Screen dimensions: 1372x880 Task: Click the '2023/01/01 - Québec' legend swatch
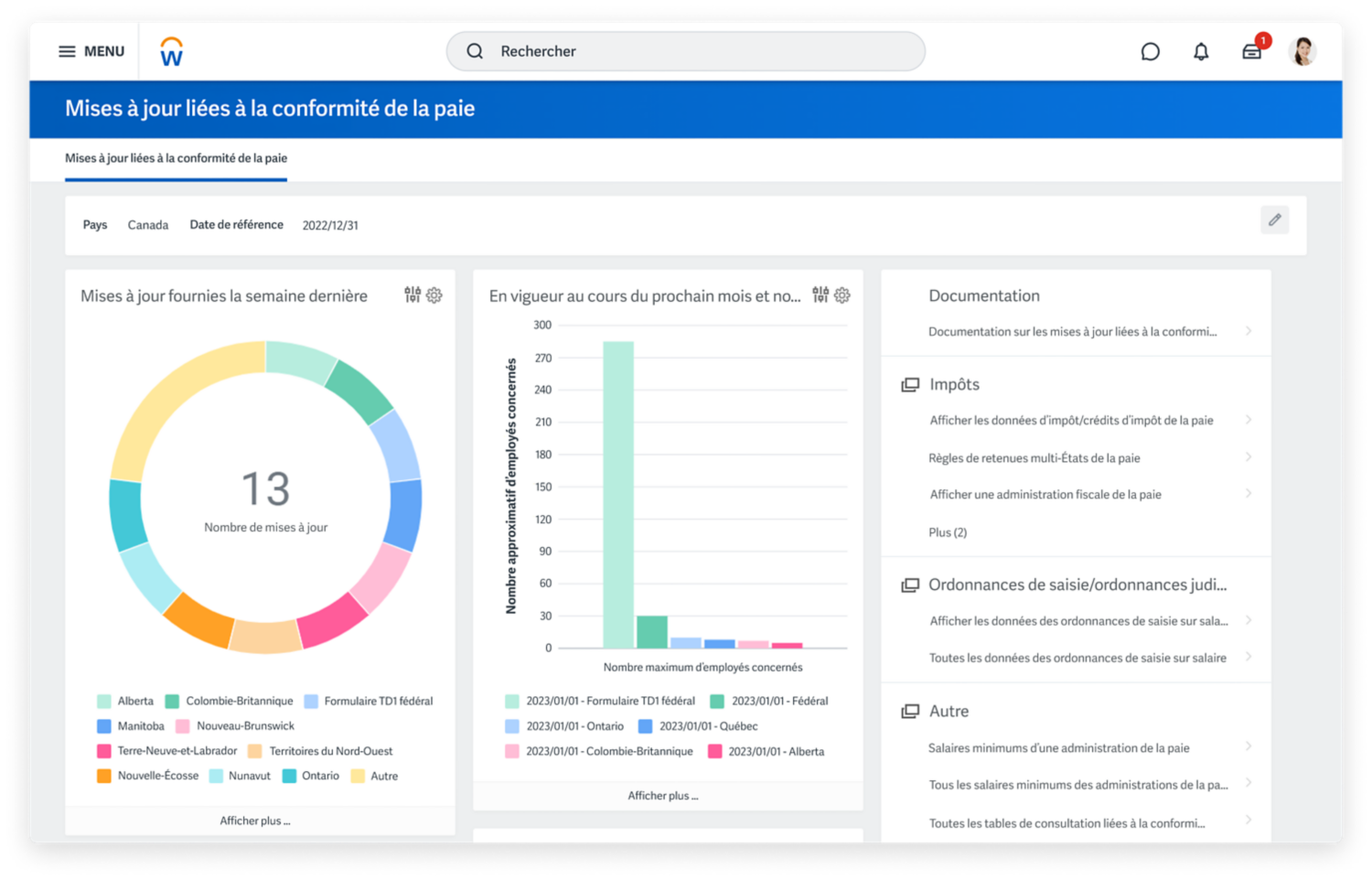(x=646, y=726)
